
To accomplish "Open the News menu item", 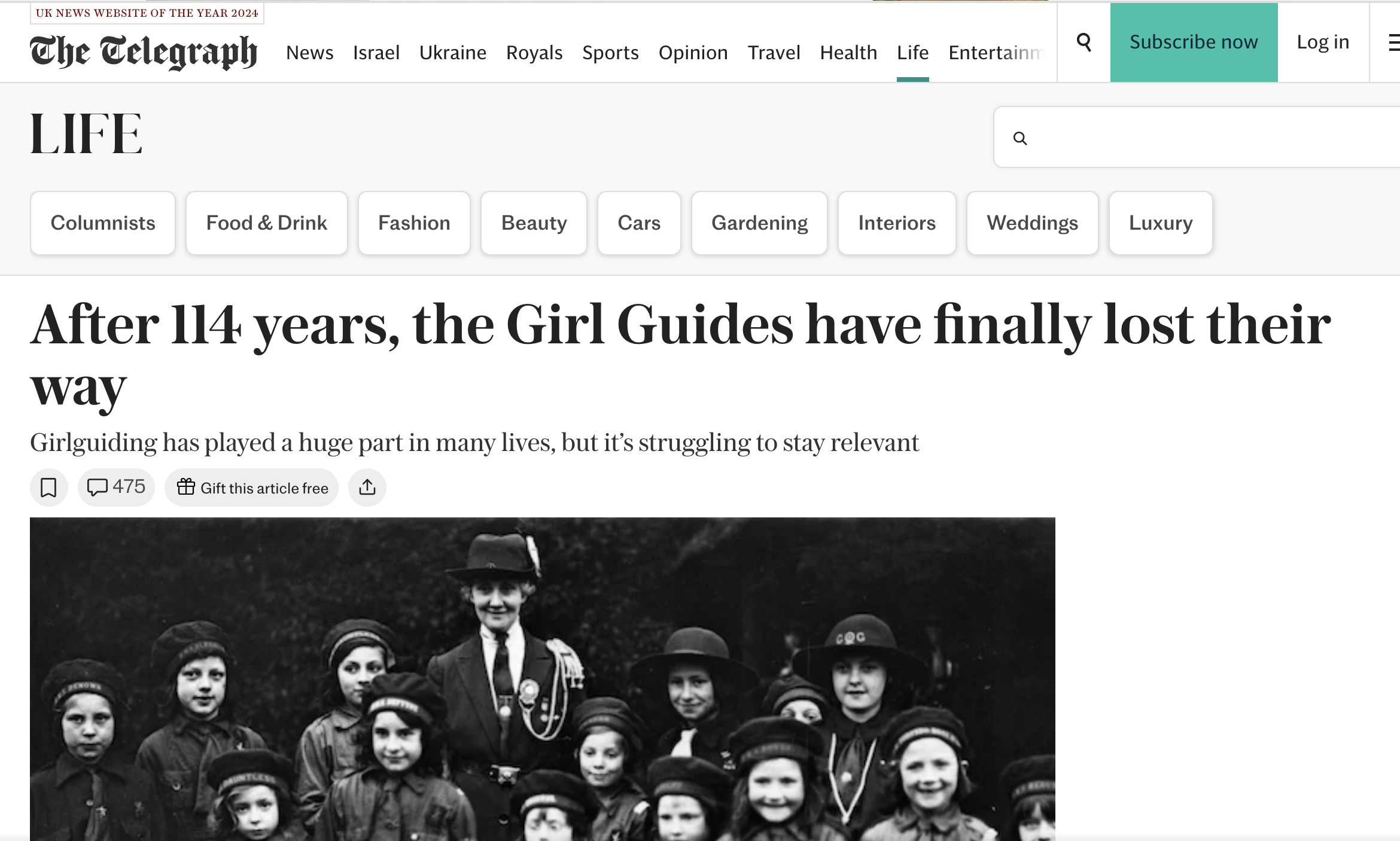I will 309,53.
